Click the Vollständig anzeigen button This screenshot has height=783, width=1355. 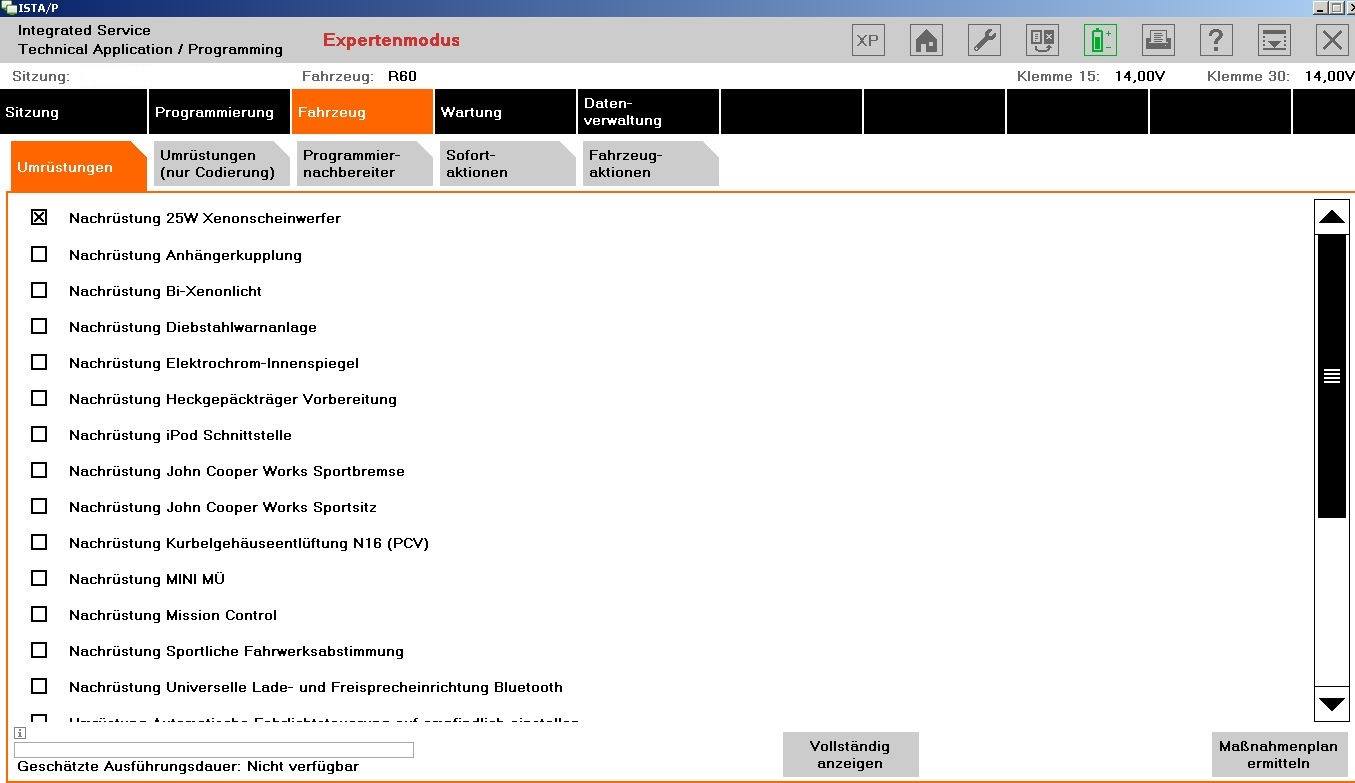pos(849,755)
